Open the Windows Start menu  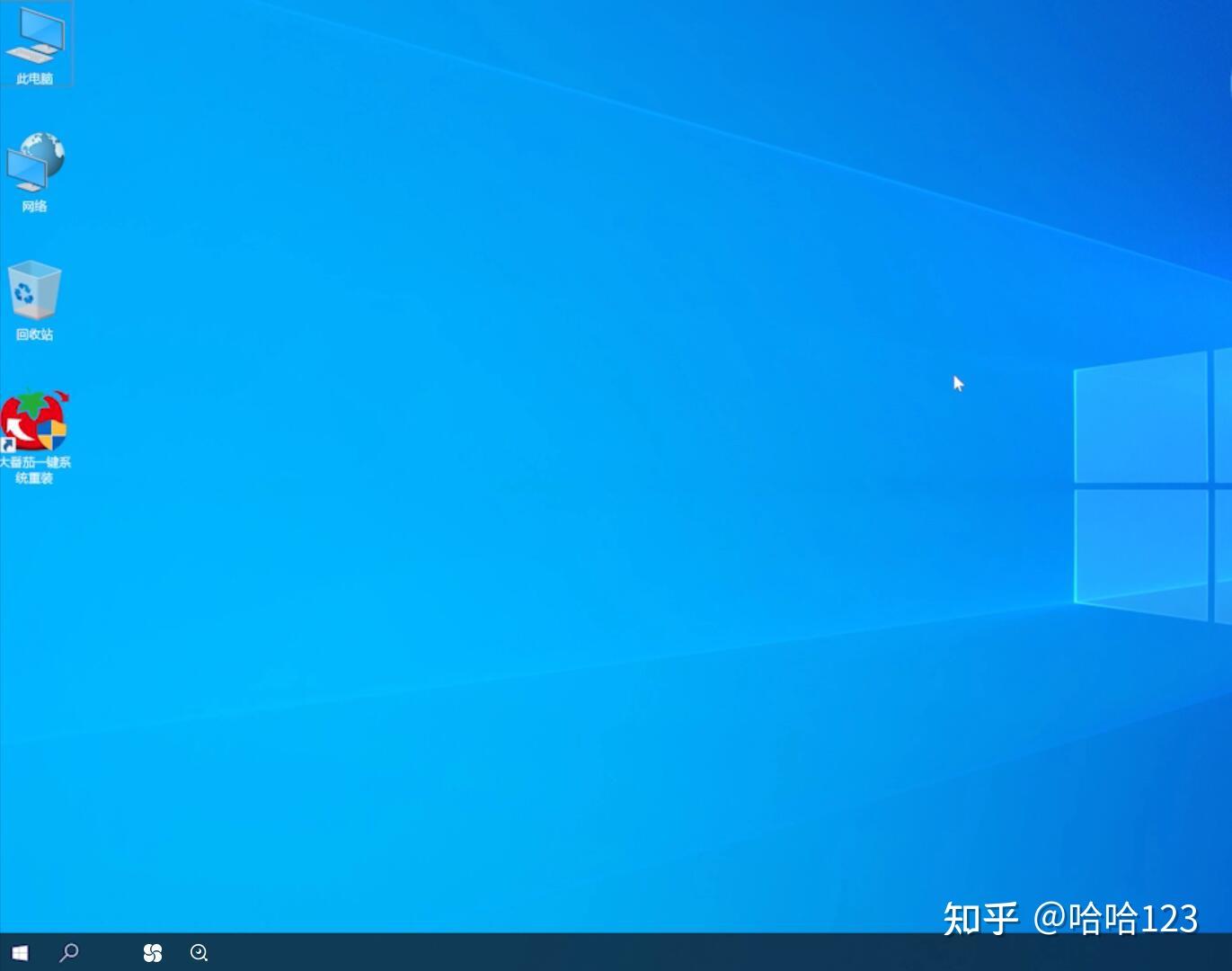19,953
